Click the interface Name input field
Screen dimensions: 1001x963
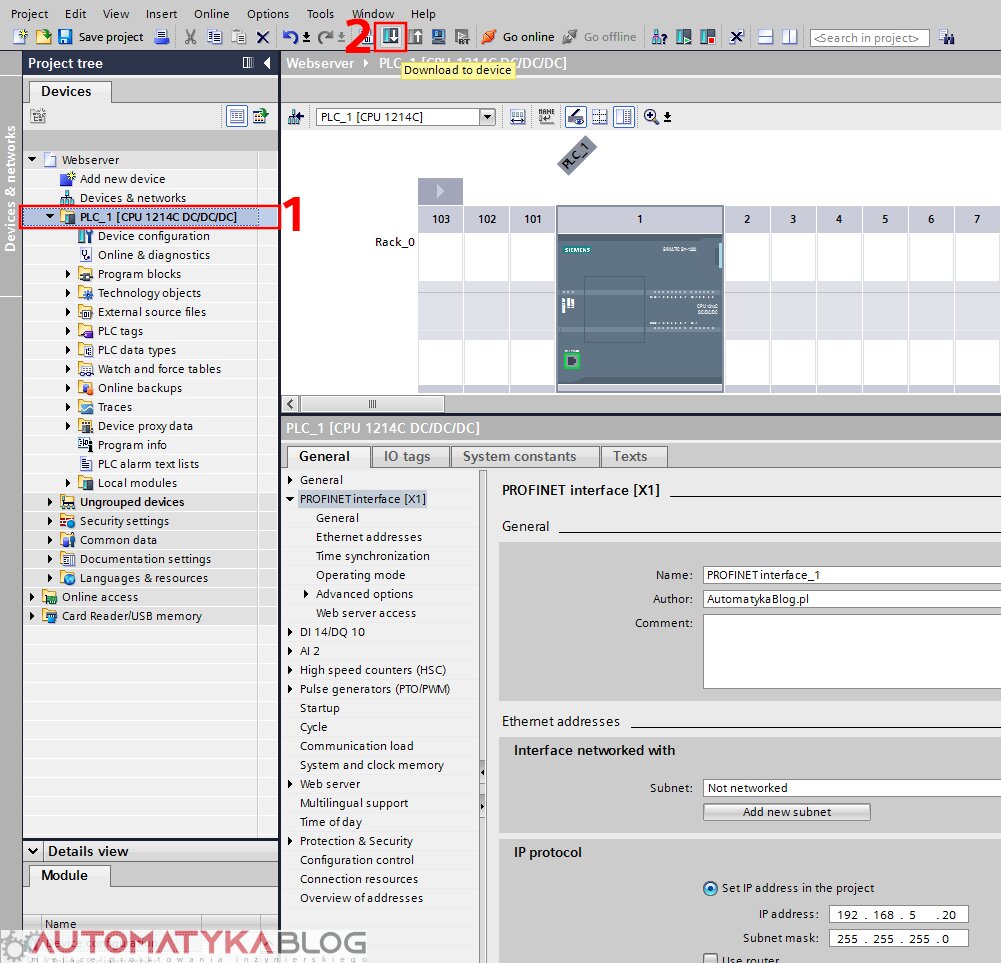click(852, 575)
